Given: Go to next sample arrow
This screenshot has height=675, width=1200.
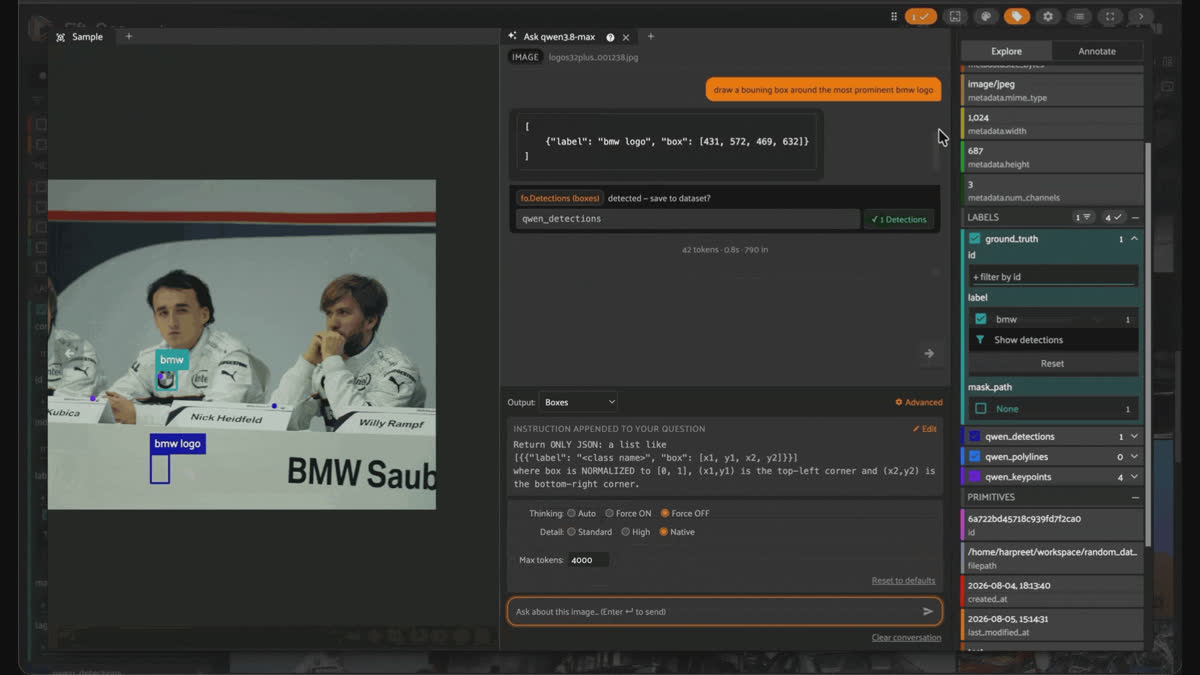Looking at the screenshot, I should tap(929, 353).
